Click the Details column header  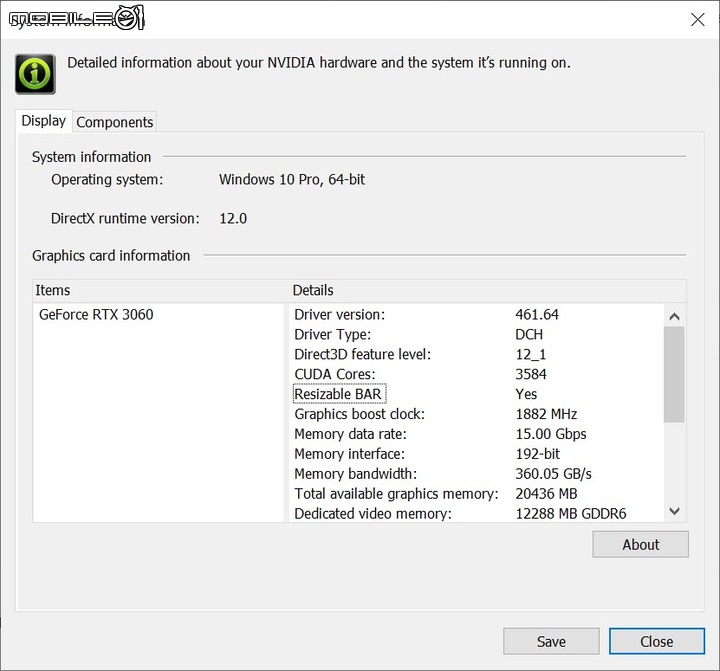pos(488,290)
